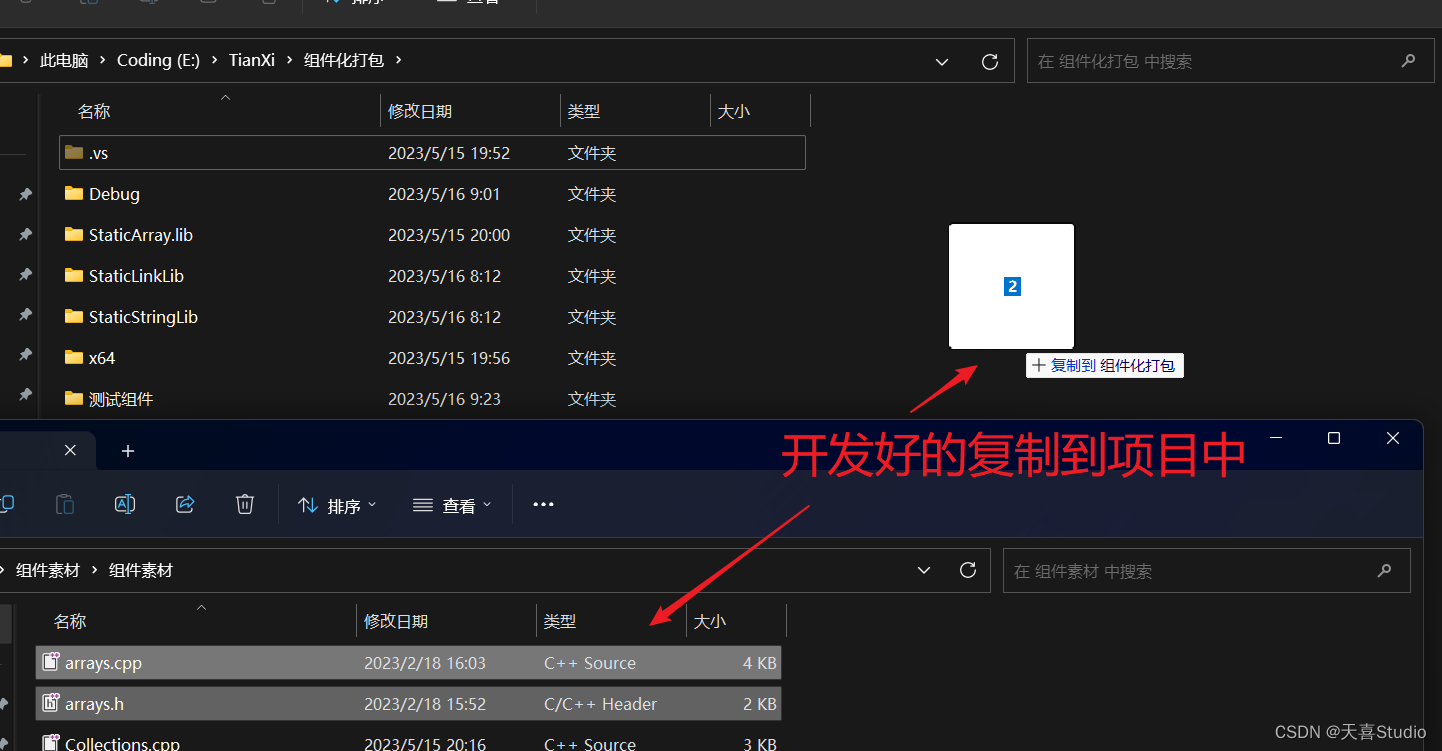This screenshot has height=751, width=1442.
Task: Maximize the 组件素材 front window
Action: (x=1333, y=438)
